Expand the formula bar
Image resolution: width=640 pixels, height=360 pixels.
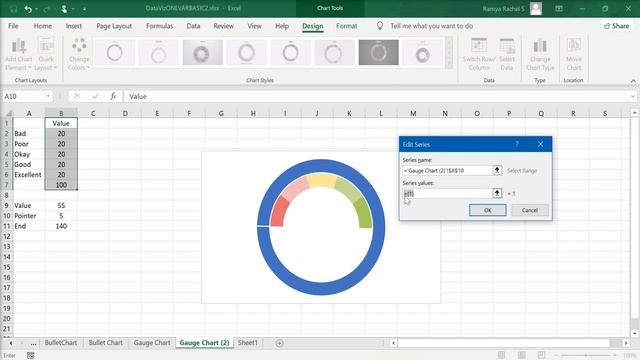click(x=633, y=96)
